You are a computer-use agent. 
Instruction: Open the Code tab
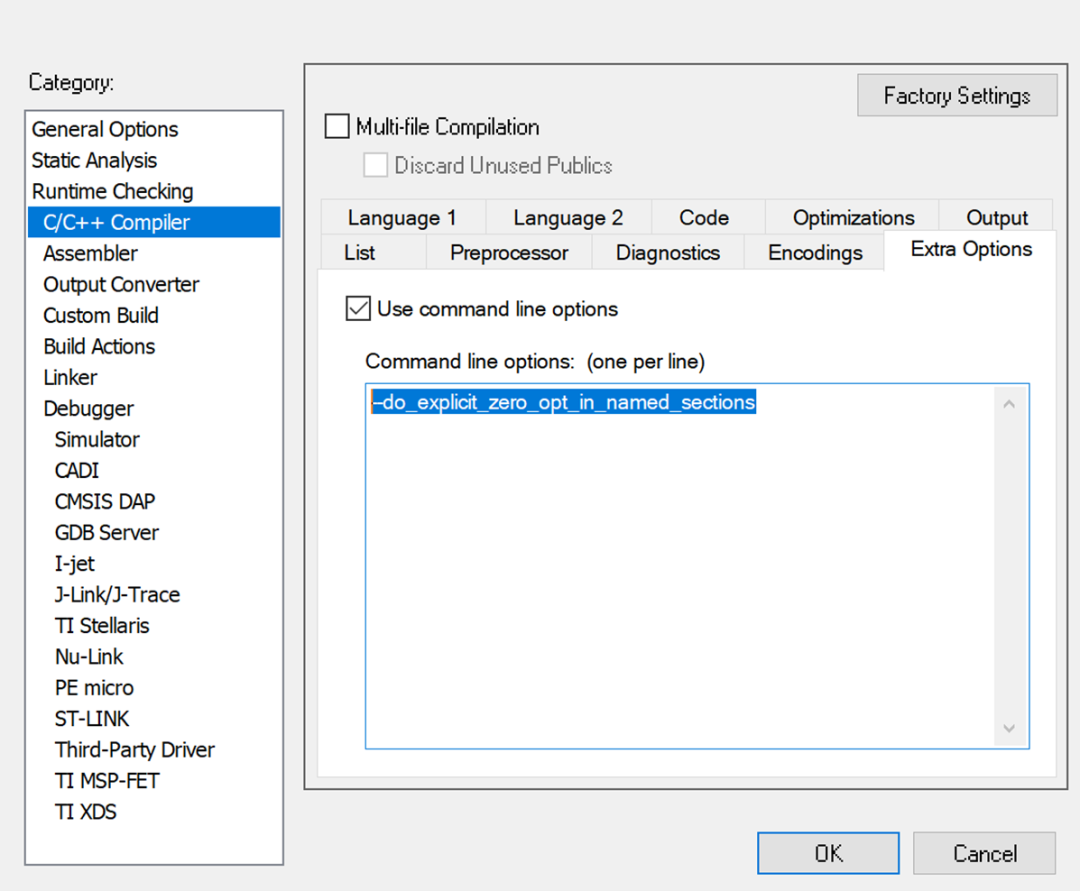click(x=704, y=216)
